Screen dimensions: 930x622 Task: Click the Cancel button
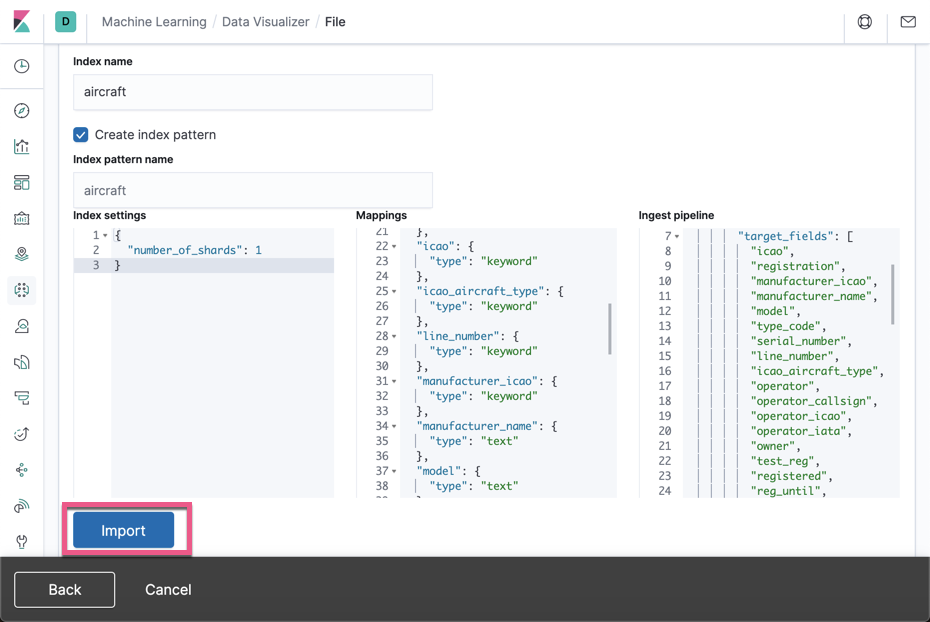point(168,589)
